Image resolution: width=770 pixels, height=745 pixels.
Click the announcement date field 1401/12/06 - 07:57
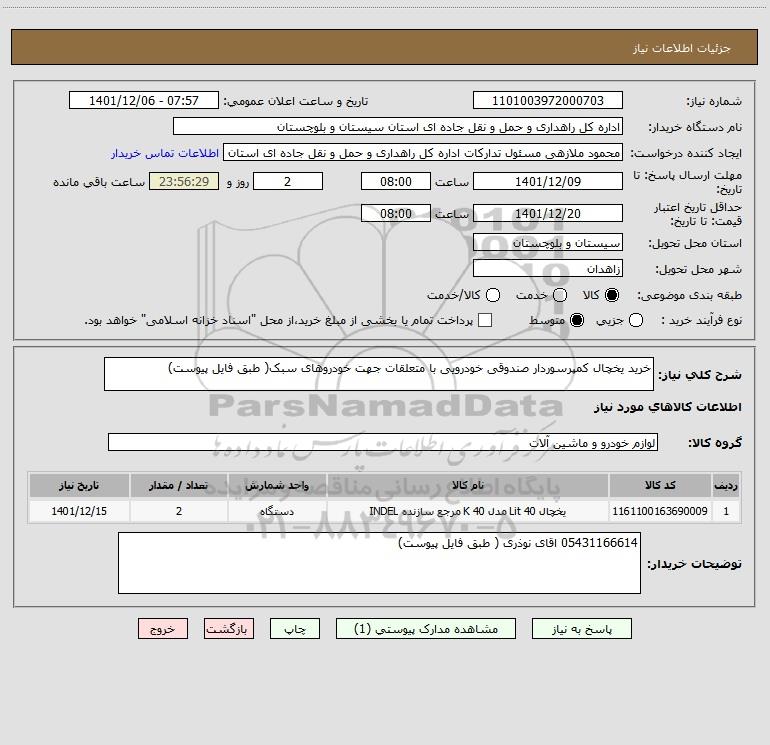[x=144, y=101]
